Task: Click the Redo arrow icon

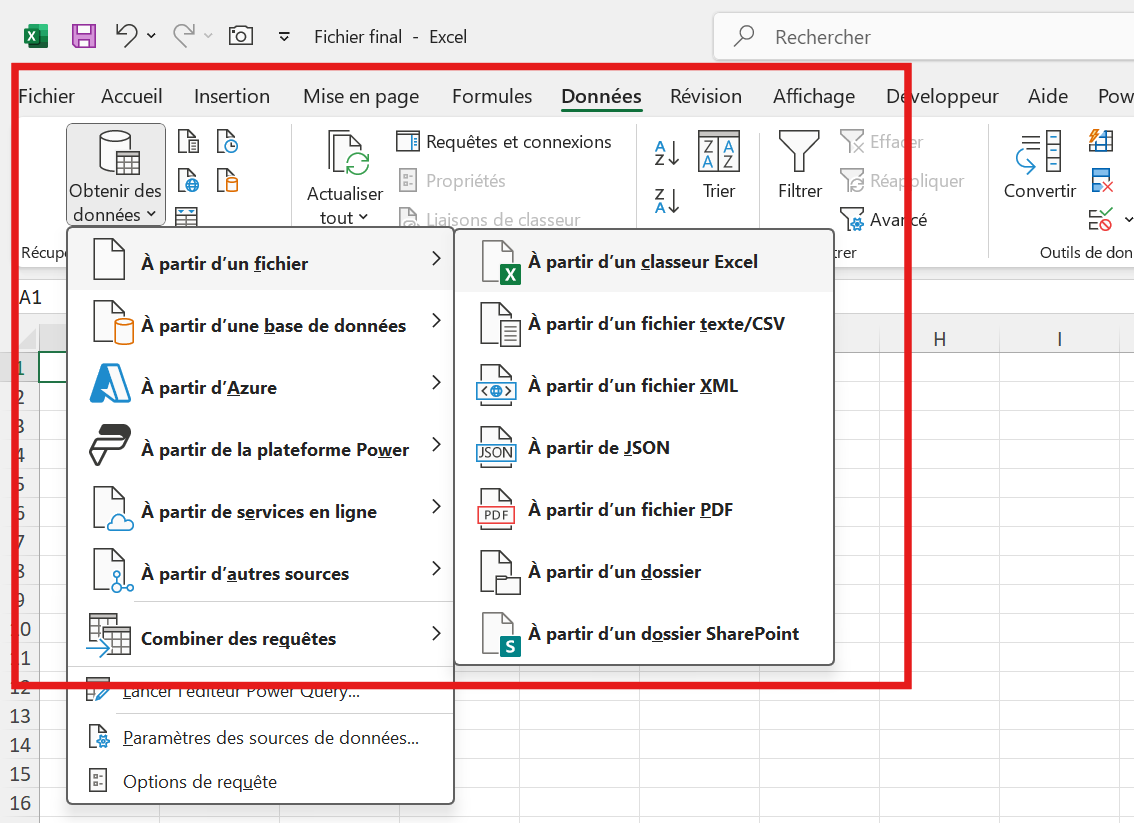Action: coord(184,35)
